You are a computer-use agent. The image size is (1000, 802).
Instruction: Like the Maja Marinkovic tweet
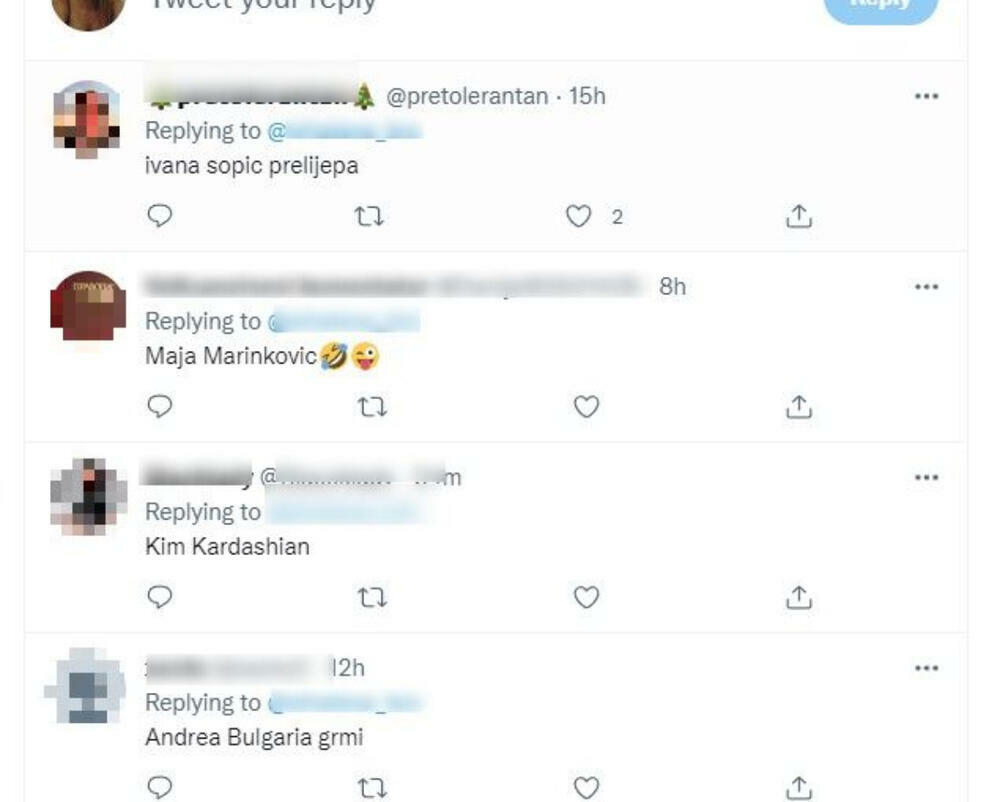click(586, 406)
